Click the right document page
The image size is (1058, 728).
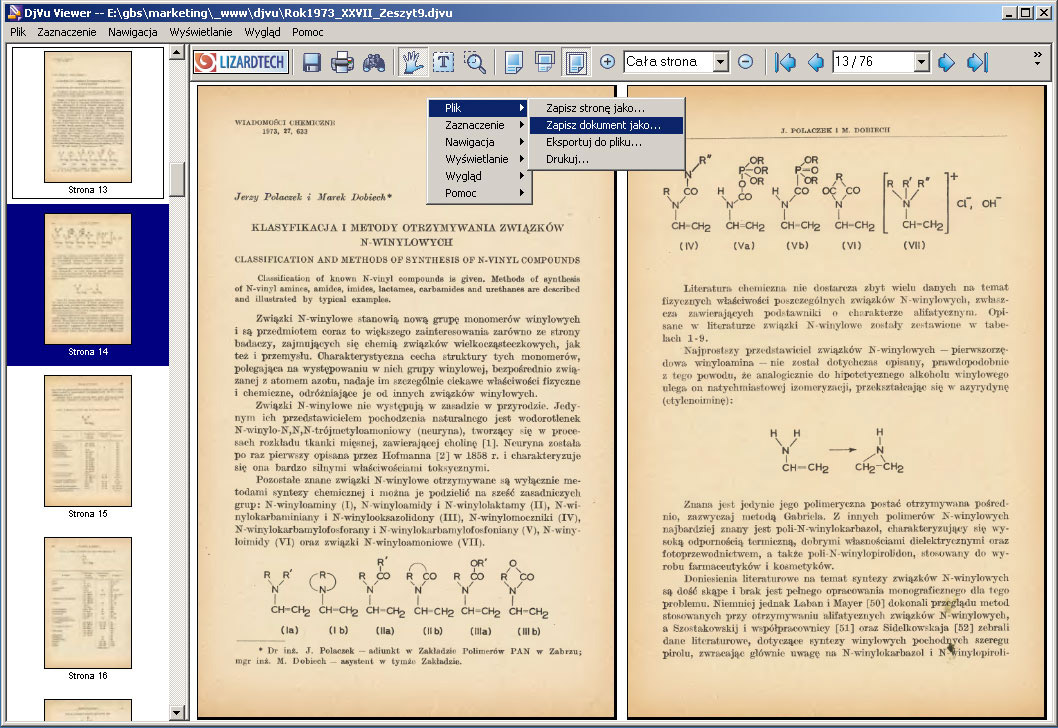[x=837, y=402]
